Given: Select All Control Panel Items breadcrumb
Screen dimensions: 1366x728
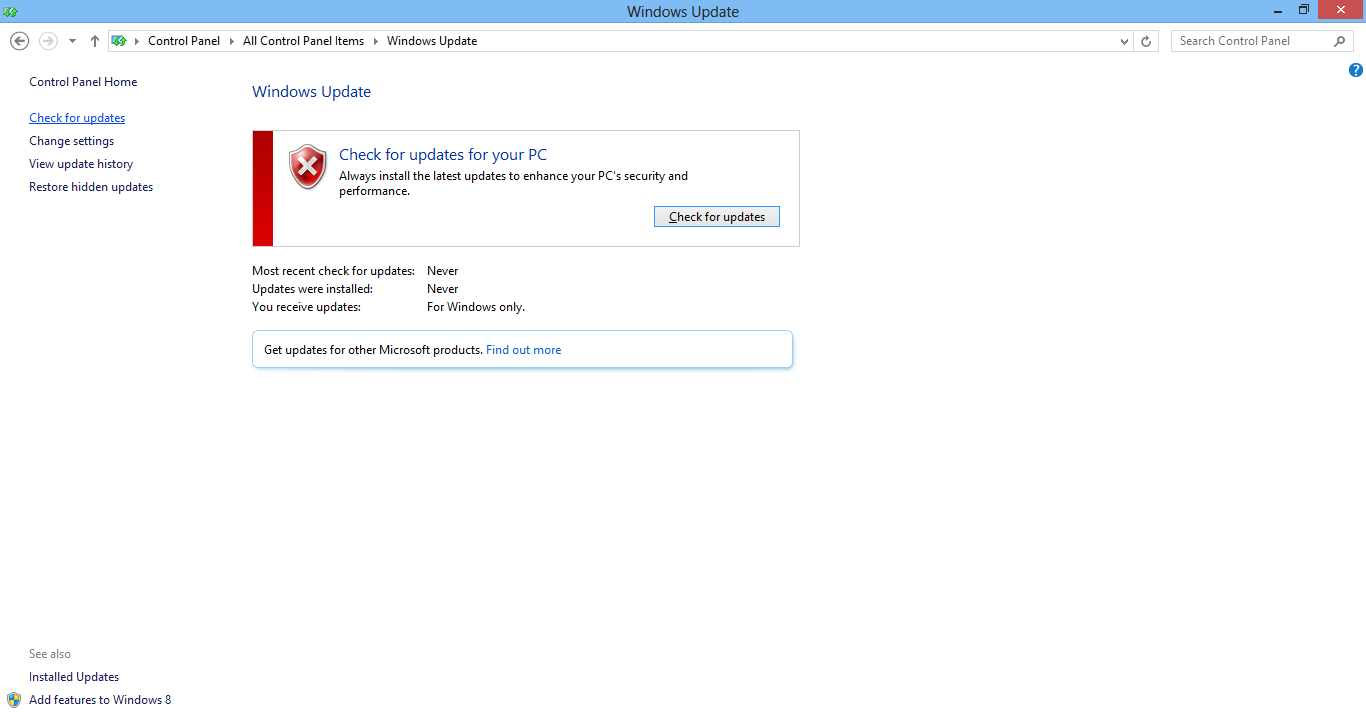Looking at the screenshot, I should [303, 41].
